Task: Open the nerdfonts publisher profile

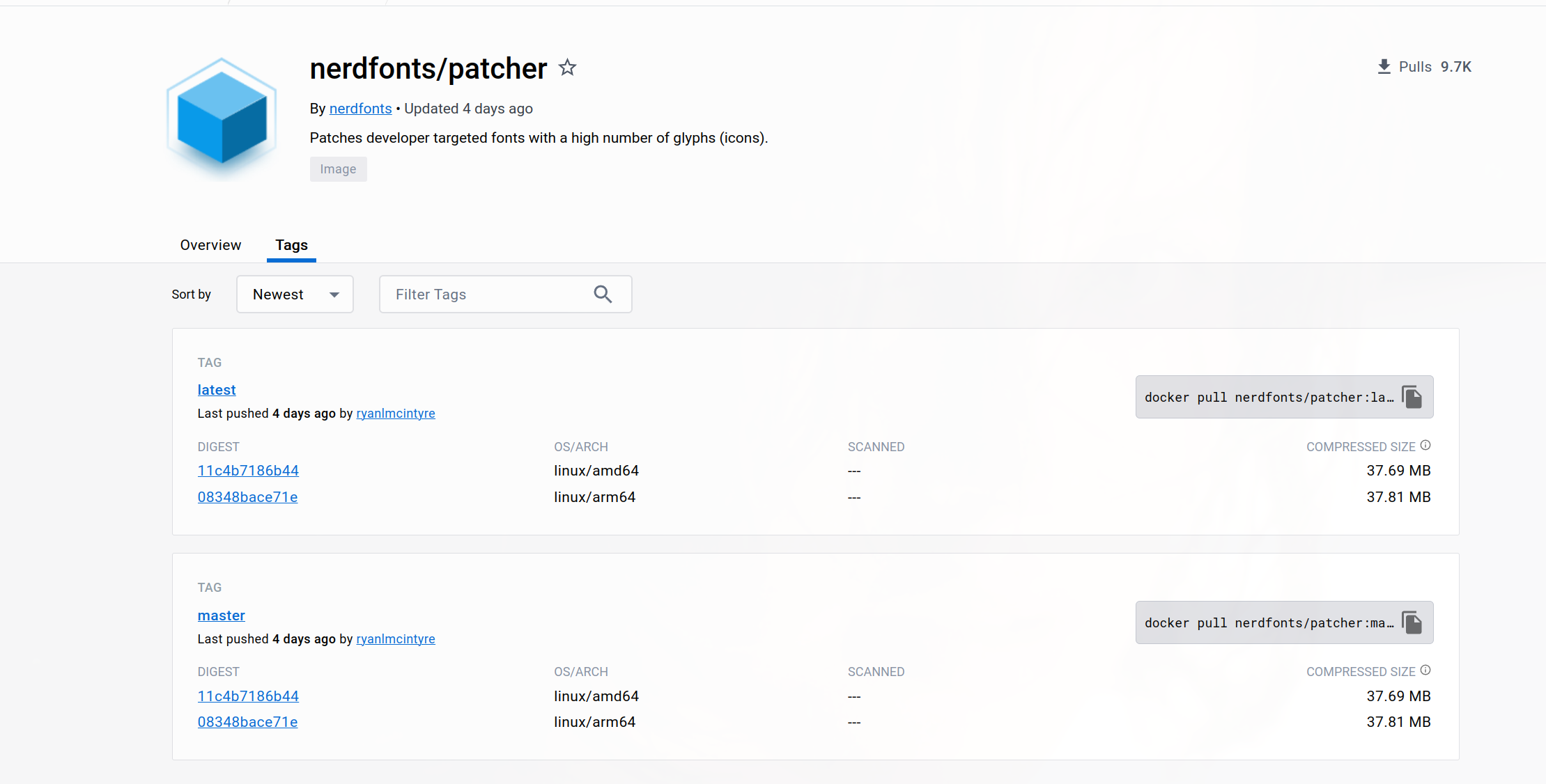Action: point(361,109)
